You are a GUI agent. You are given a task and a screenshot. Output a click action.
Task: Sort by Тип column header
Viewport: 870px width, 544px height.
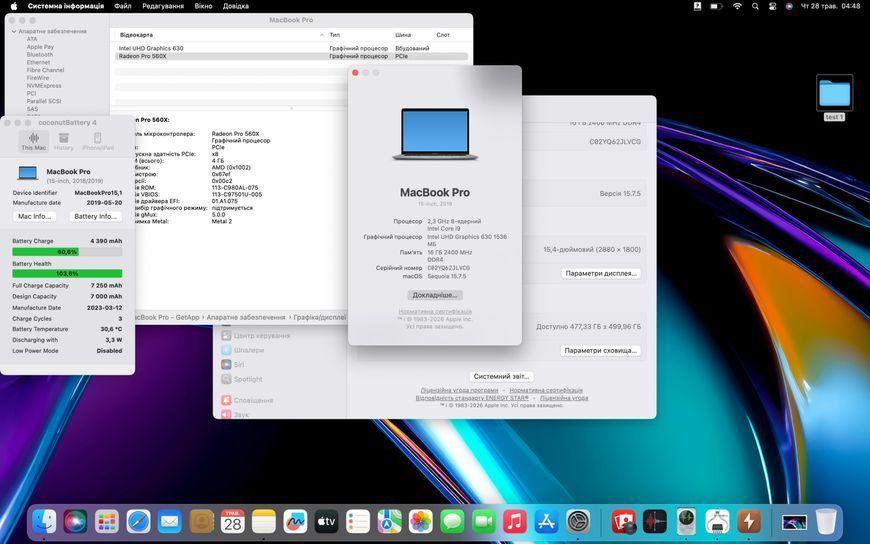tap(359, 35)
